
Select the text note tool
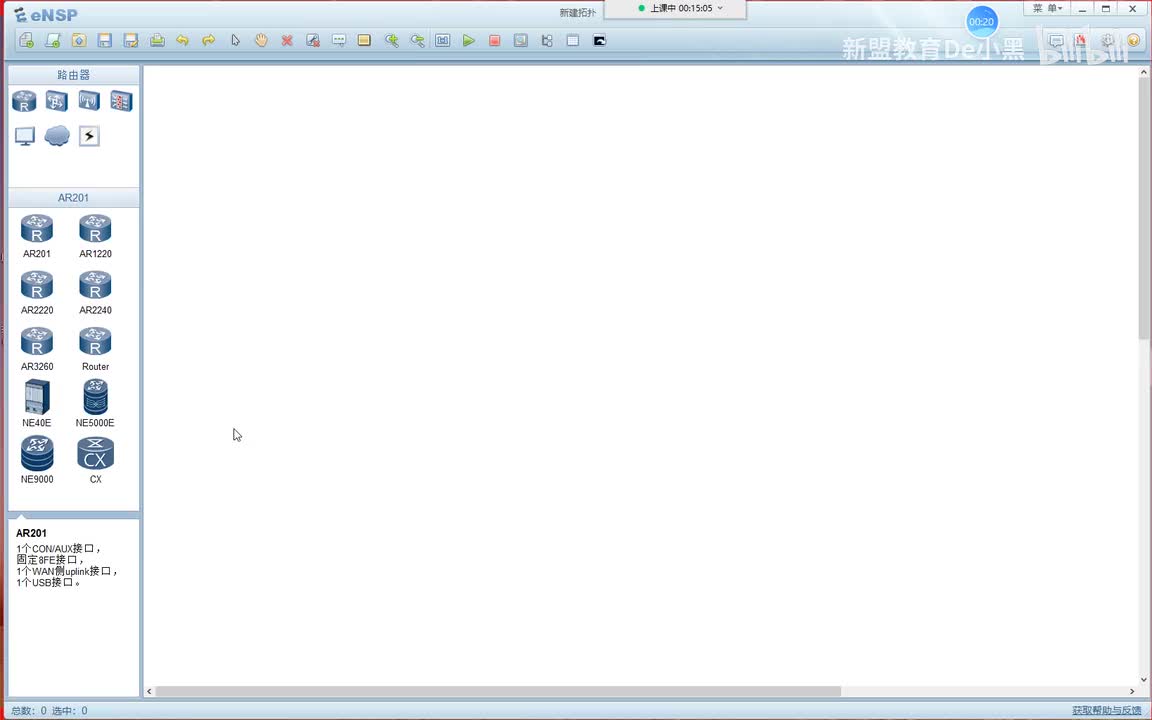tap(339, 40)
